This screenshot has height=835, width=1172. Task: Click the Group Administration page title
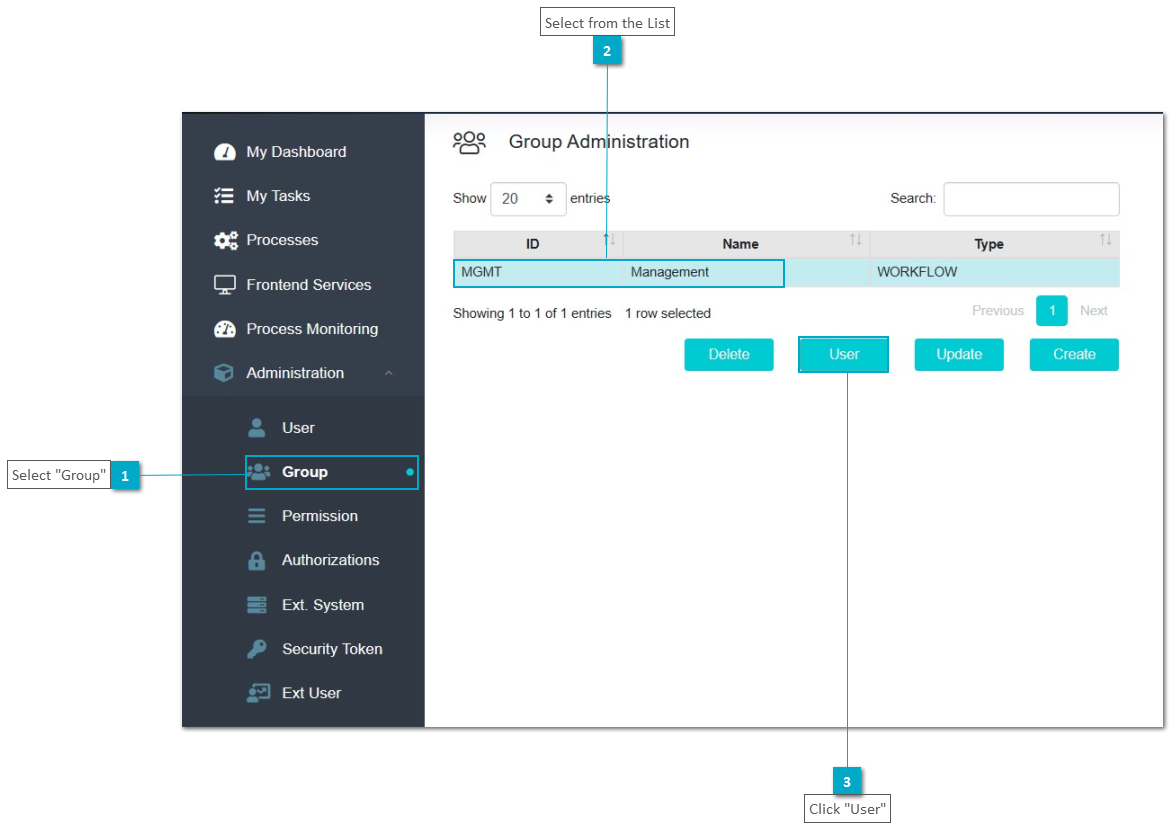pos(599,142)
